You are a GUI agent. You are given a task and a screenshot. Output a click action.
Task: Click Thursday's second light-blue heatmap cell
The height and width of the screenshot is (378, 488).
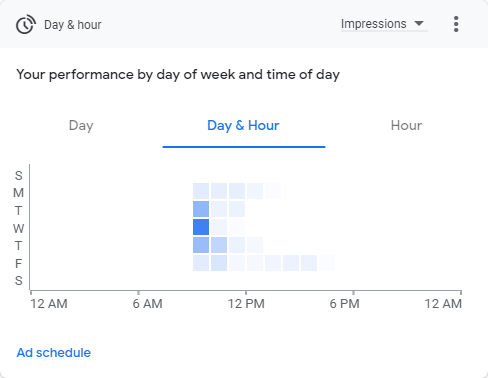click(219, 245)
